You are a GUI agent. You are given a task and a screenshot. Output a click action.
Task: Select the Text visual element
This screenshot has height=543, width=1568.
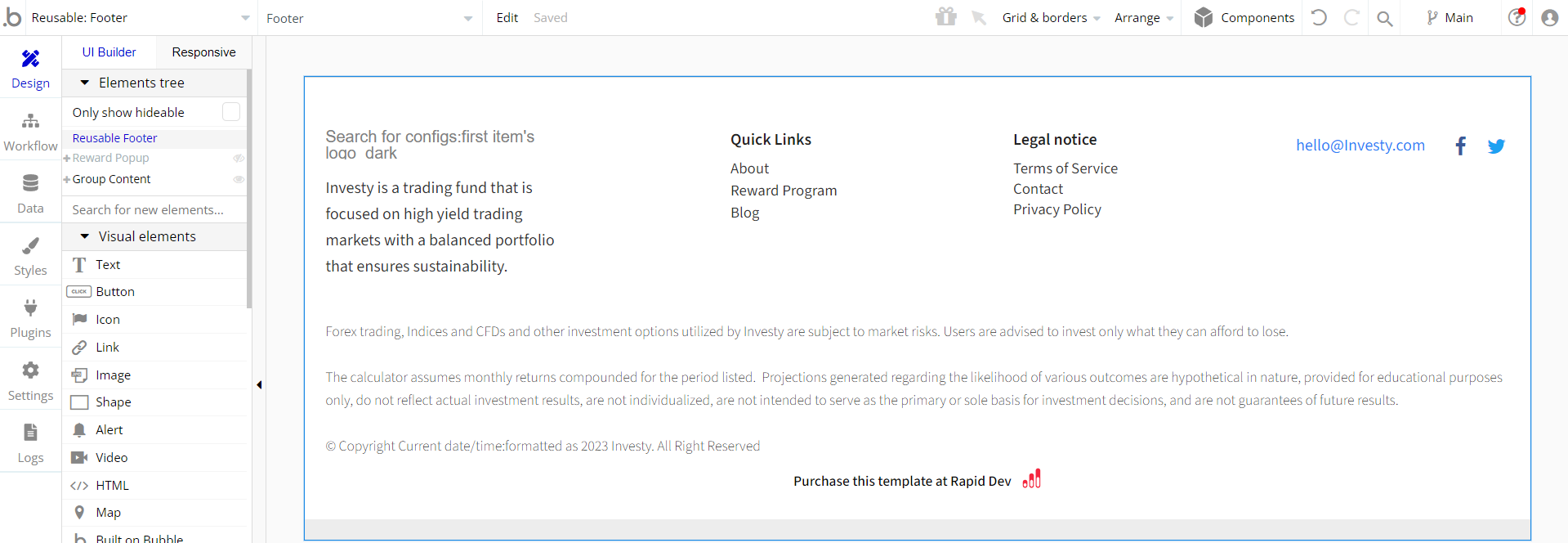(155, 264)
